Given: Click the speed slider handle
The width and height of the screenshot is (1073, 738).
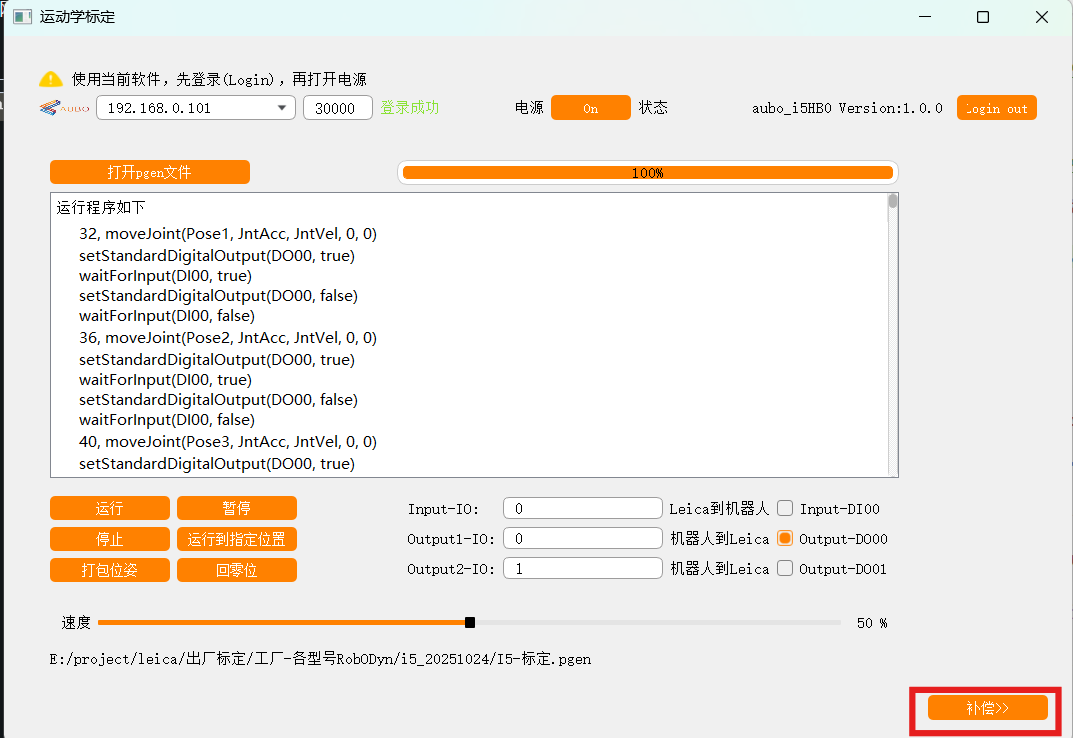Looking at the screenshot, I should [470, 623].
